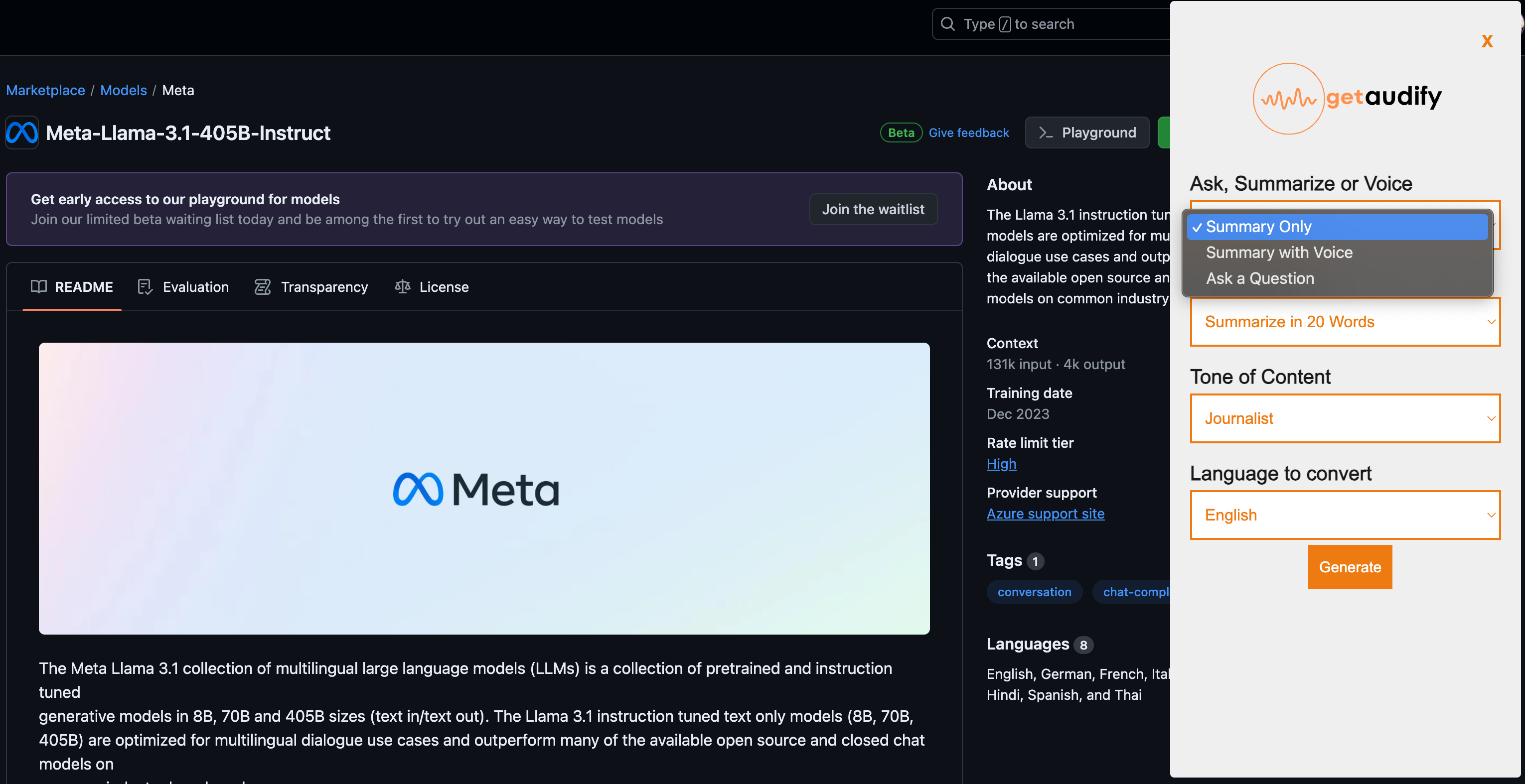Click the Meta-Llama-3.1-405B-Instruct title
The height and width of the screenshot is (784, 1525).
[188, 133]
